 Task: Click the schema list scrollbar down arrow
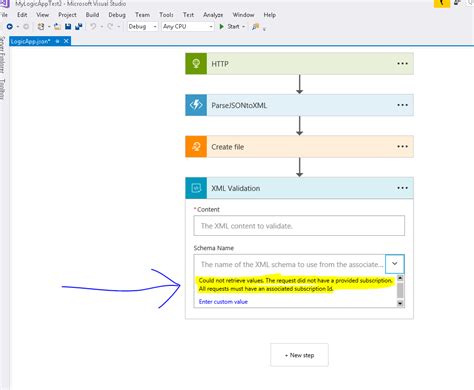(x=400, y=303)
